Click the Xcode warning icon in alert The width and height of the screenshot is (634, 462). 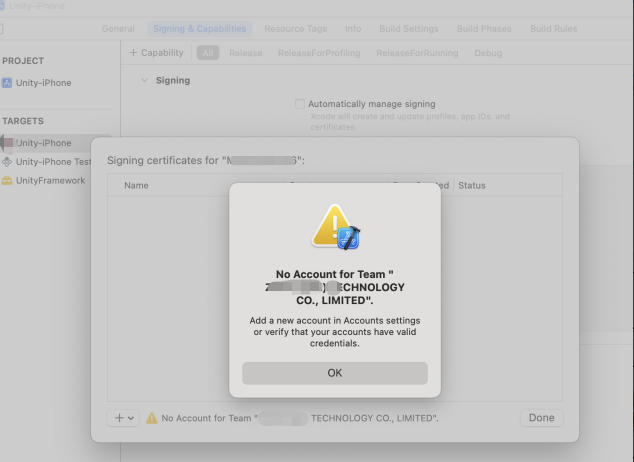(335, 227)
